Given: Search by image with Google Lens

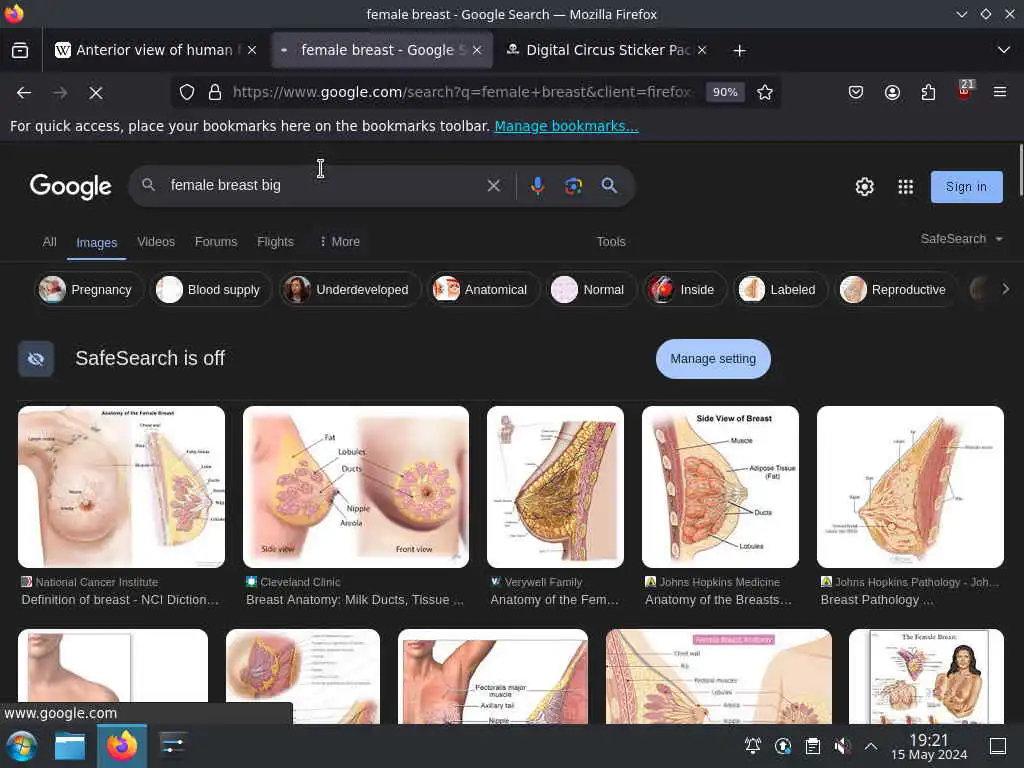Looking at the screenshot, I should 573,186.
